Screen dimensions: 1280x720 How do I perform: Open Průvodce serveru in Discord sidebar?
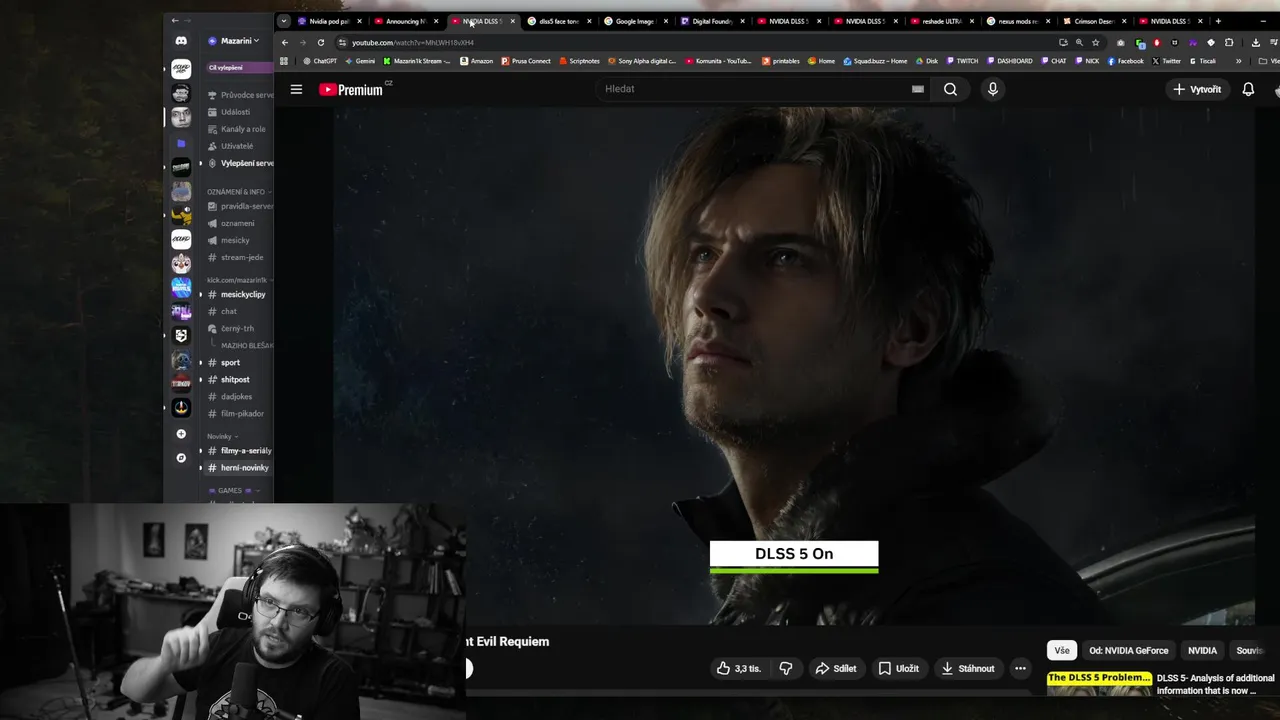coord(239,95)
